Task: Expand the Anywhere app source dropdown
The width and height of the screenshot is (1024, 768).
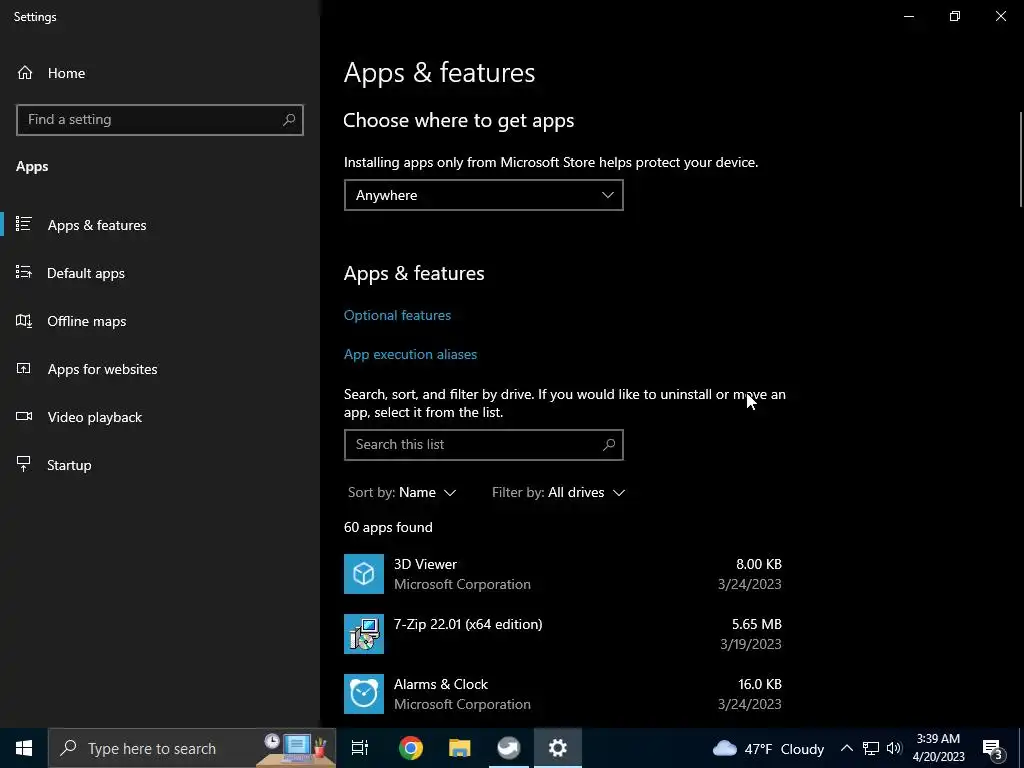Action: 483,195
